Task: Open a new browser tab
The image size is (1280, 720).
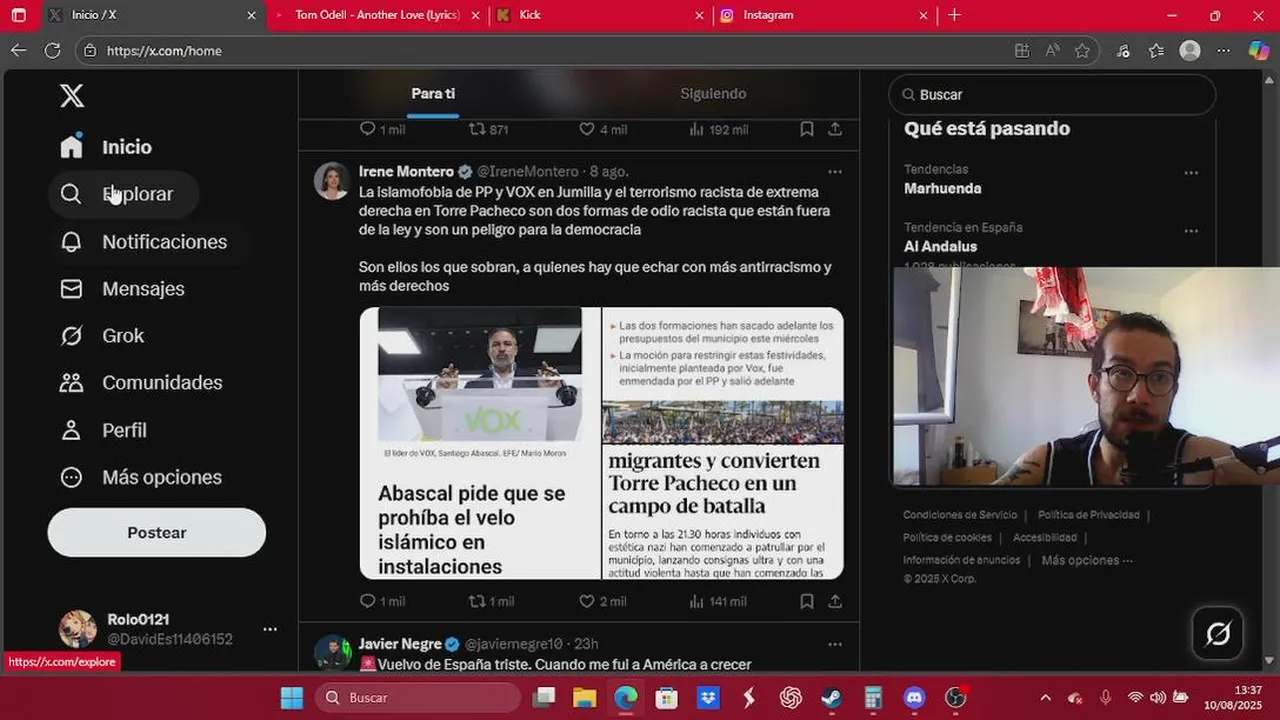Action: [x=954, y=15]
